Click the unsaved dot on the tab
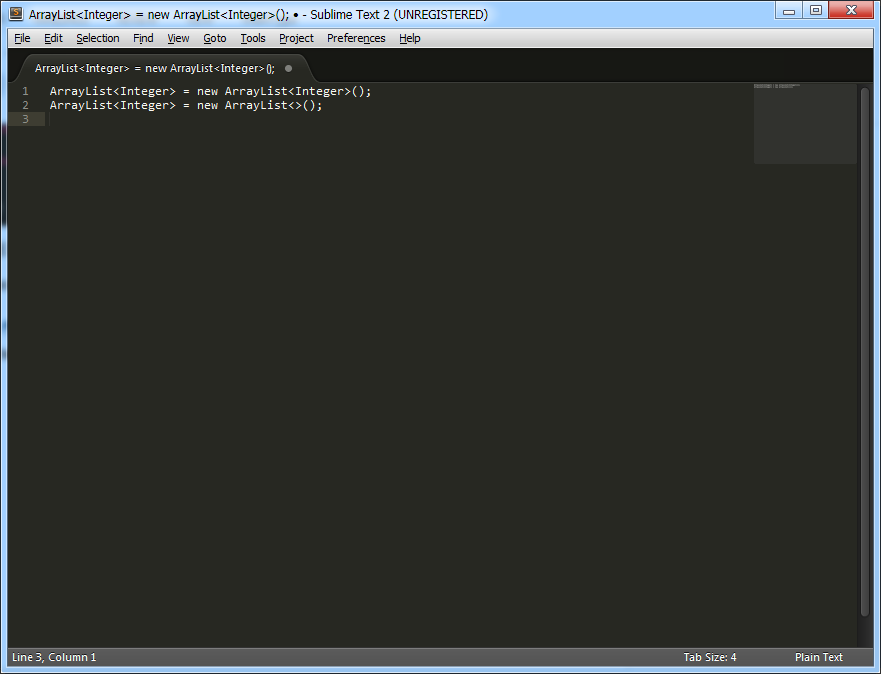Viewport: 881px width, 674px height. coord(288,69)
